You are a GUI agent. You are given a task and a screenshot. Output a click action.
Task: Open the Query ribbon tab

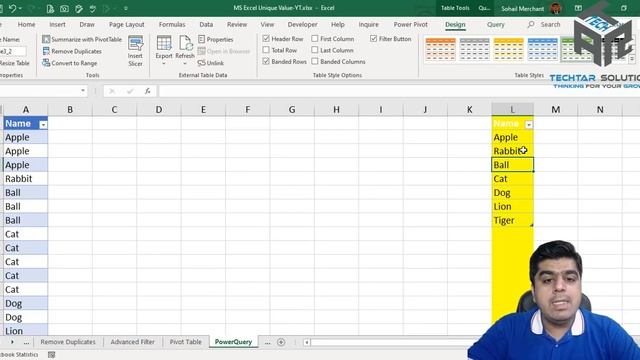point(496,24)
